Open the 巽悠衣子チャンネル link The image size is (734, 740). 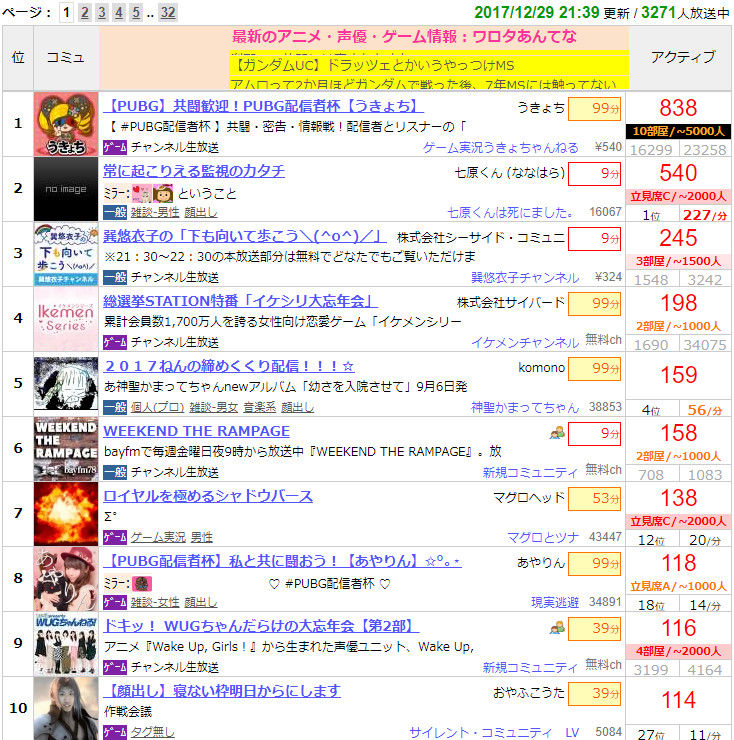coord(525,278)
